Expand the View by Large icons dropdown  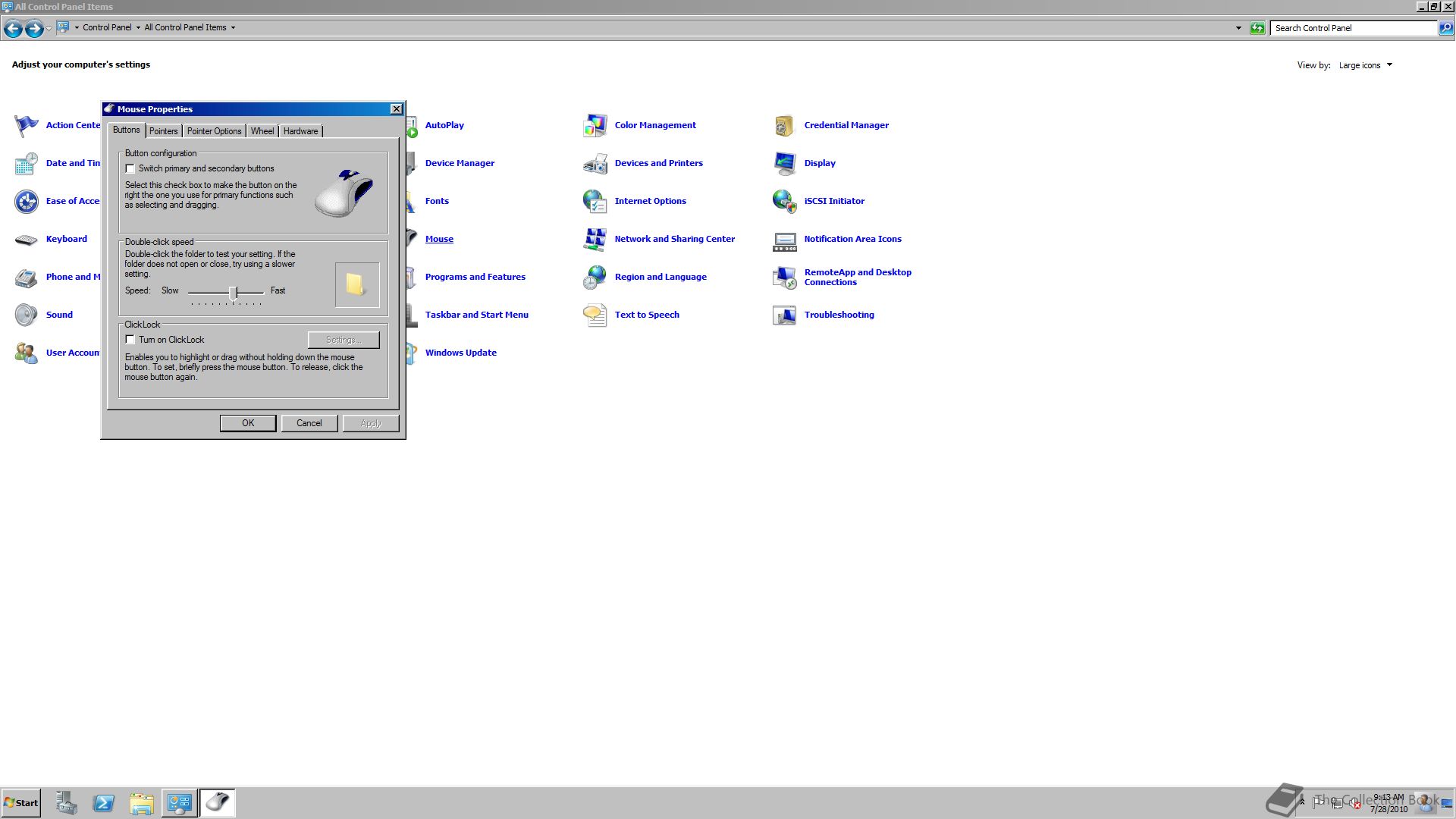(1389, 65)
